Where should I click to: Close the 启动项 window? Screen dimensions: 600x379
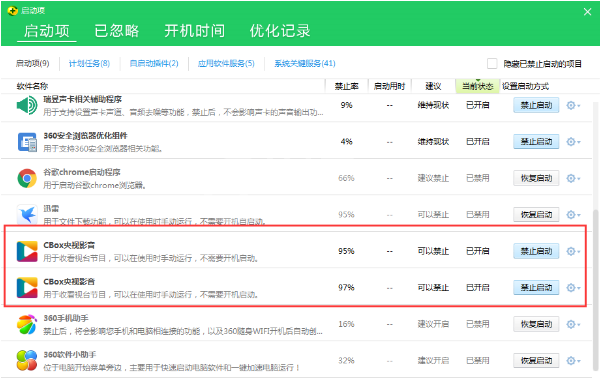[x=587, y=12]
